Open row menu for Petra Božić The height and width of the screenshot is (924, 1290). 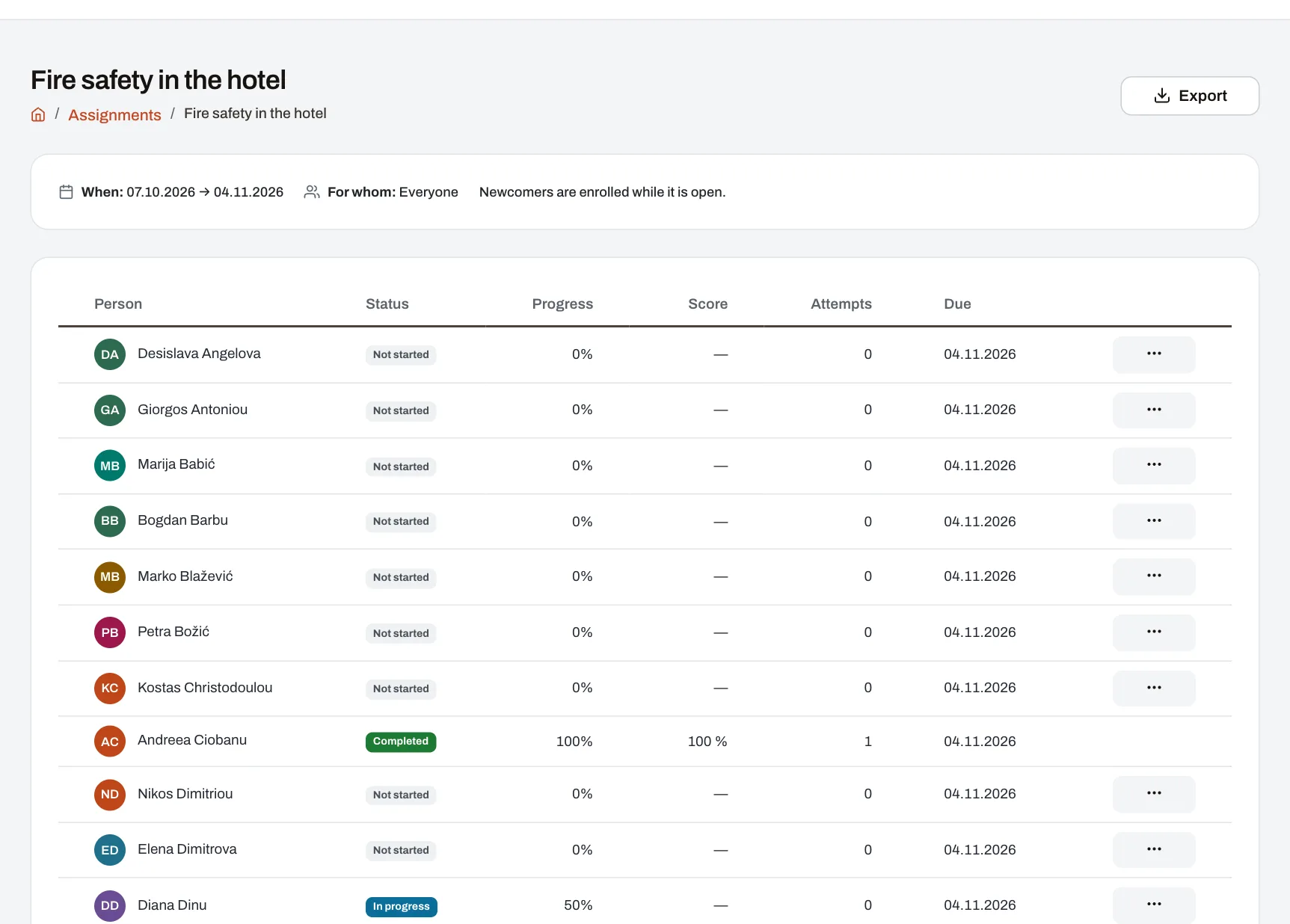1153,632
